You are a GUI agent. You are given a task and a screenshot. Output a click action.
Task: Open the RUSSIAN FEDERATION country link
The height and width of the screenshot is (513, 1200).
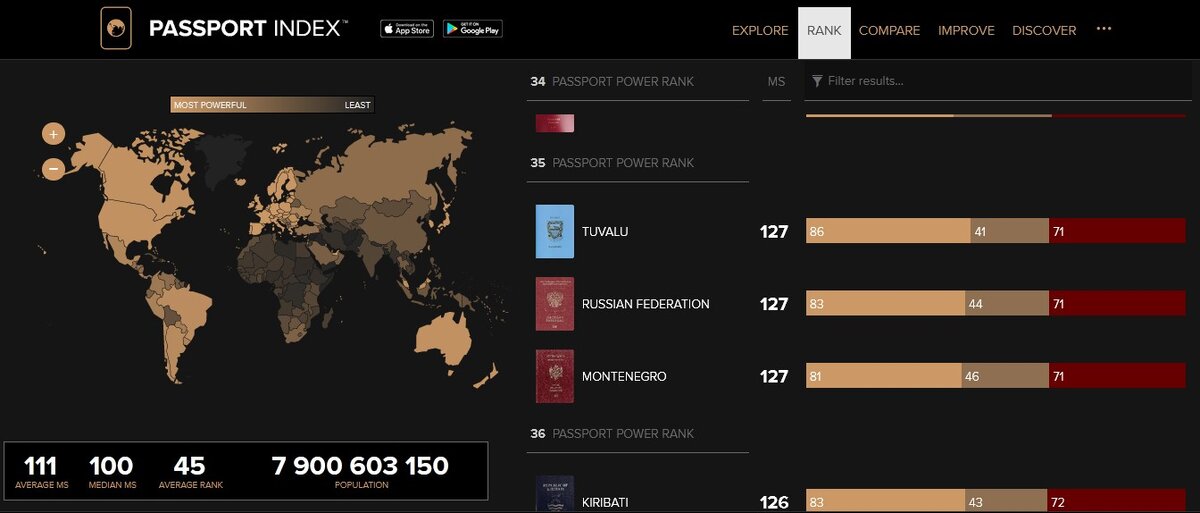click(646, 304)
